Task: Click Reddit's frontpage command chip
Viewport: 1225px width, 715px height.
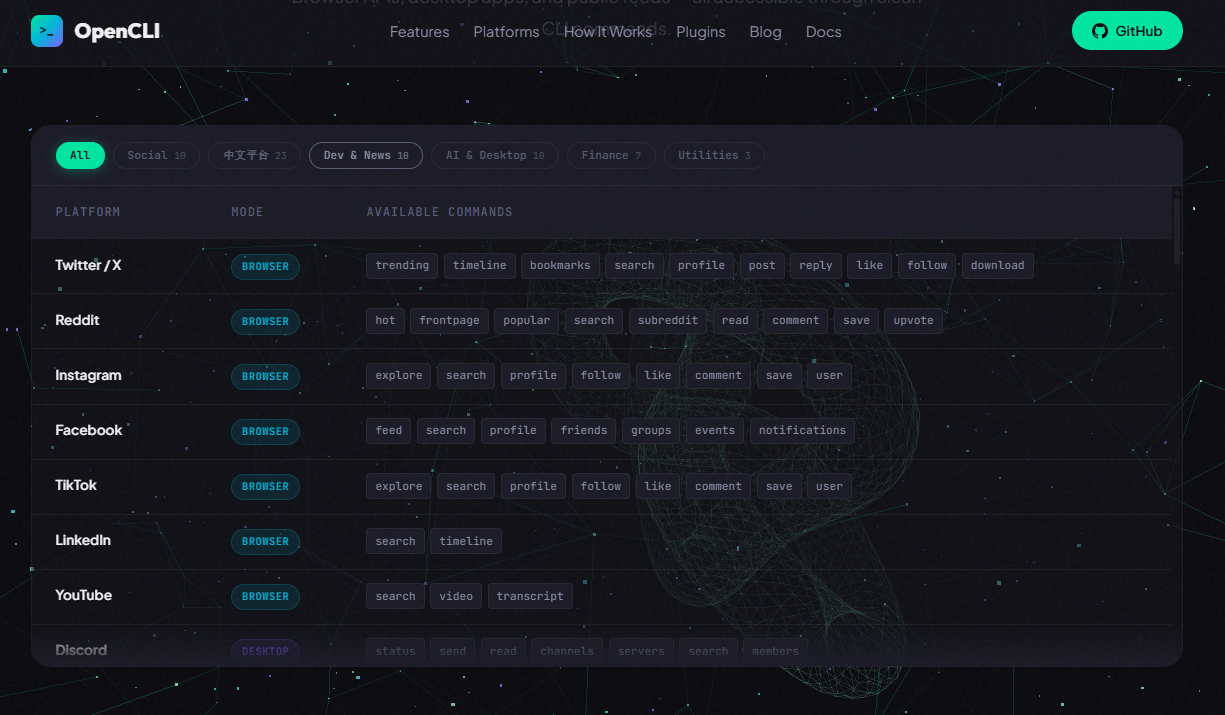Action: tap(449, 320)
